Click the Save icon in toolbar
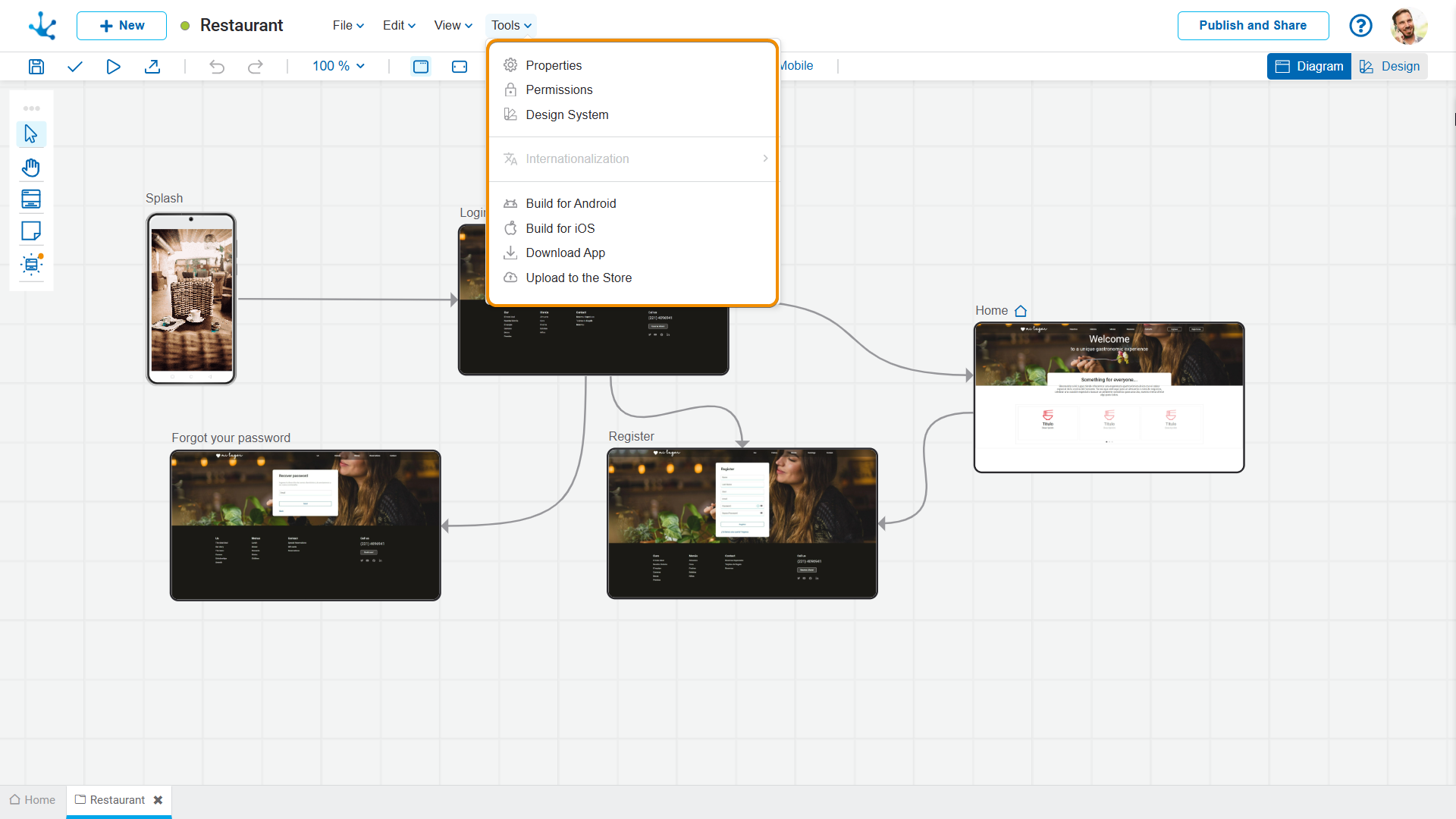 pyautogui.click(x=36, y=67)
